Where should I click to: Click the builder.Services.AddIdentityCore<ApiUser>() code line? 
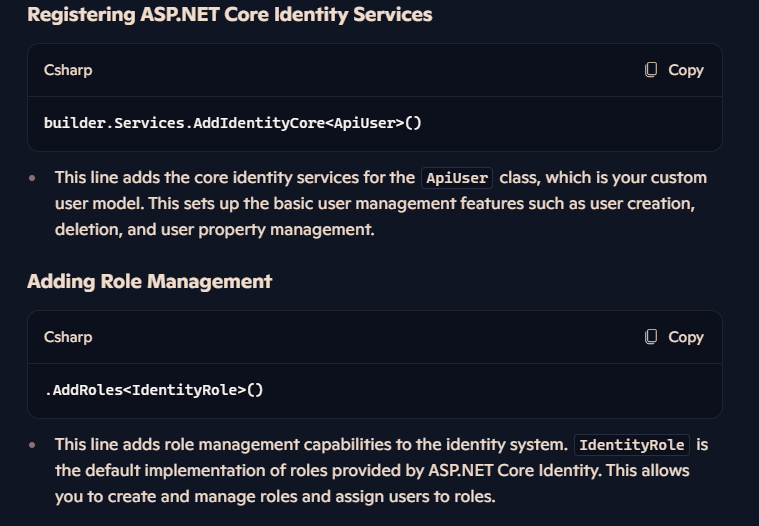[233, 123]
